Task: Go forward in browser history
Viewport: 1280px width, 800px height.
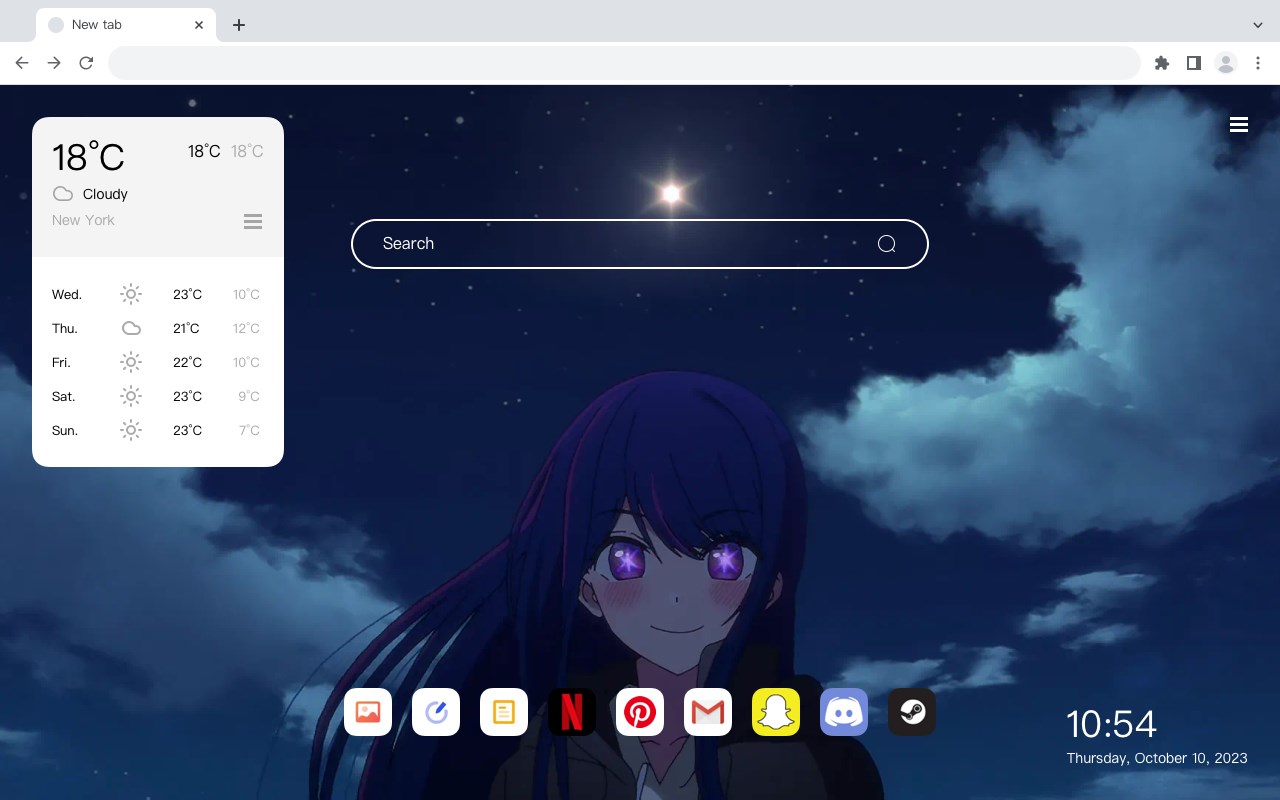Action: (x=54, y=63)
